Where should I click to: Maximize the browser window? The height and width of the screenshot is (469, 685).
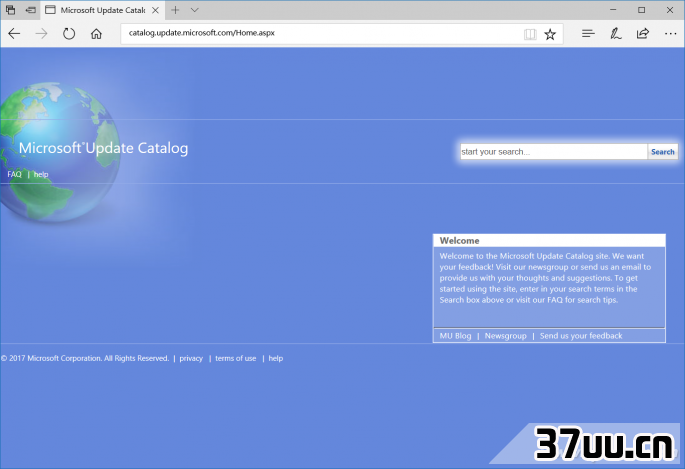(641, 10)
